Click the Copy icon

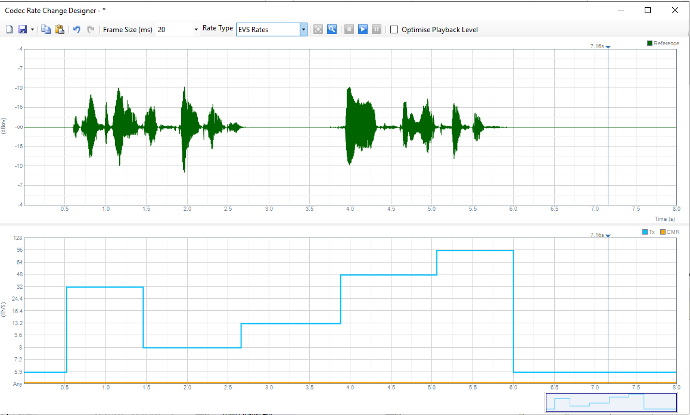click(46, 30)
